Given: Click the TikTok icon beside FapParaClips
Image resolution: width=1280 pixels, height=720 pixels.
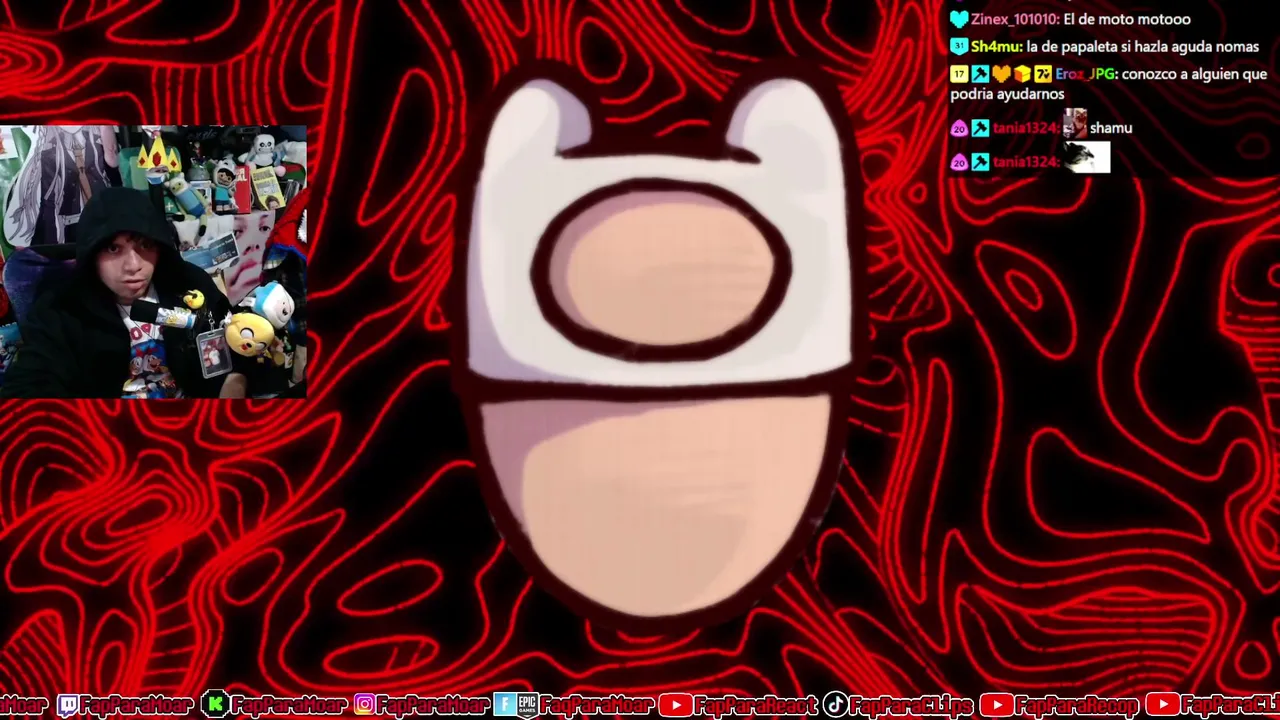Looking at the screenshot, I should click(x=836, y=705).
